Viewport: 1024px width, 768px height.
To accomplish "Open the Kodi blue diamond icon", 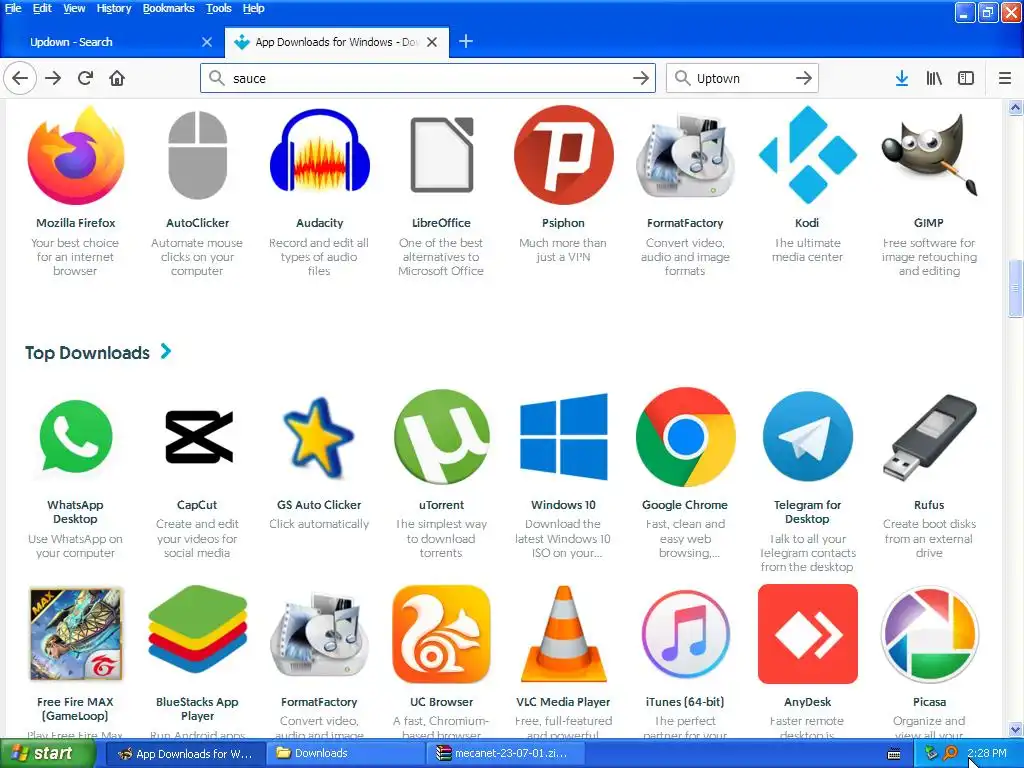I will click(807, 155).
